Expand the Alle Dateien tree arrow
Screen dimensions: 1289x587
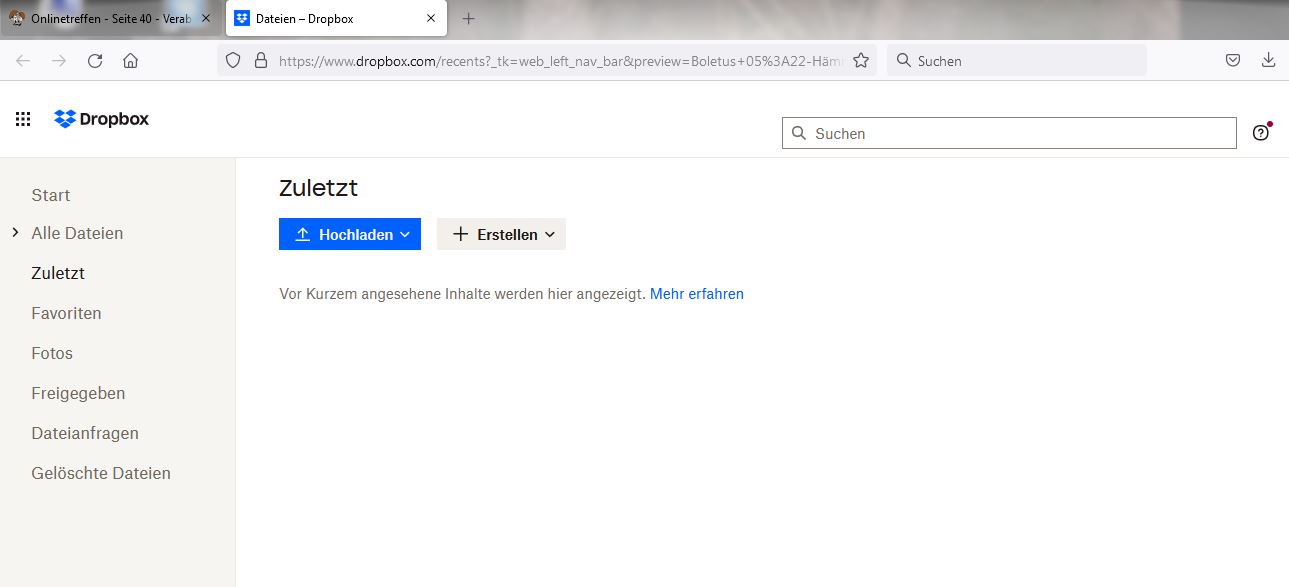[15, 233]
